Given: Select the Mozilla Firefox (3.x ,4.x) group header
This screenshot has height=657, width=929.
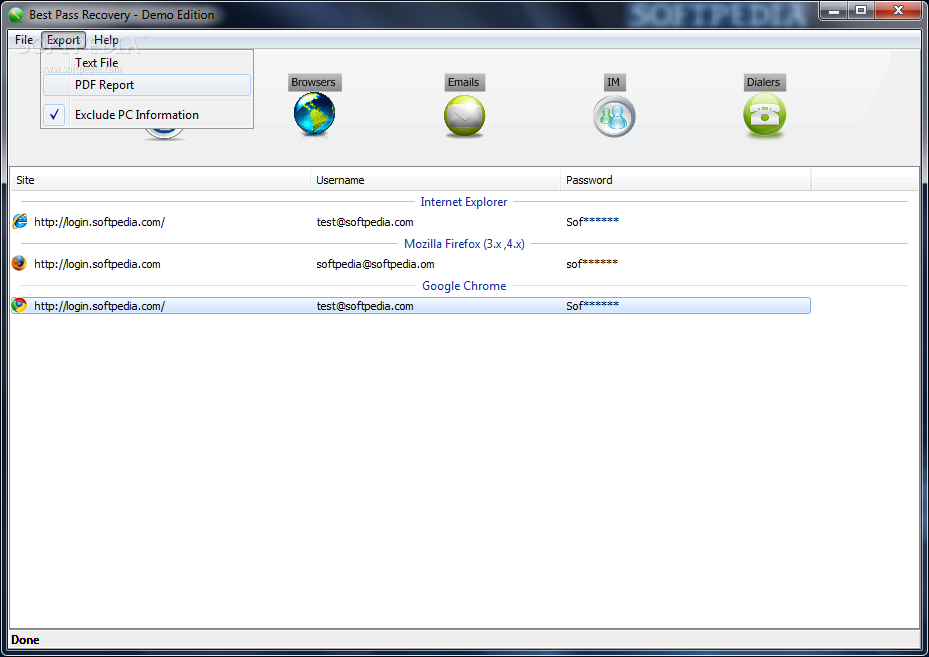Looking at the screenshot, I should click(x=464, y=244).
